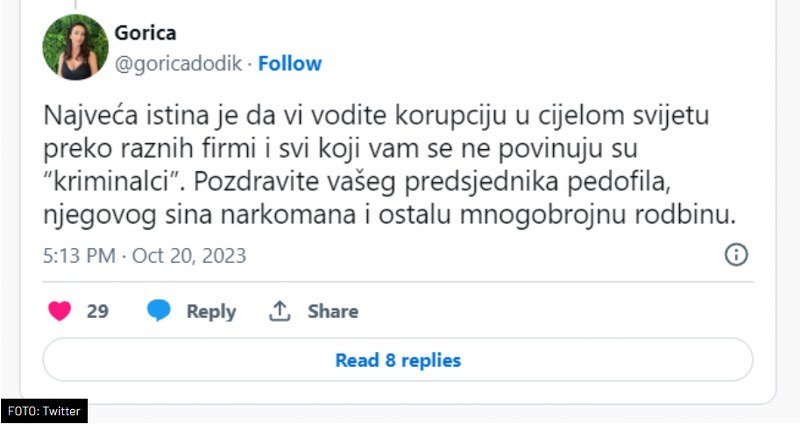Open Read 8 replies
800x424 pixels.
398,360
